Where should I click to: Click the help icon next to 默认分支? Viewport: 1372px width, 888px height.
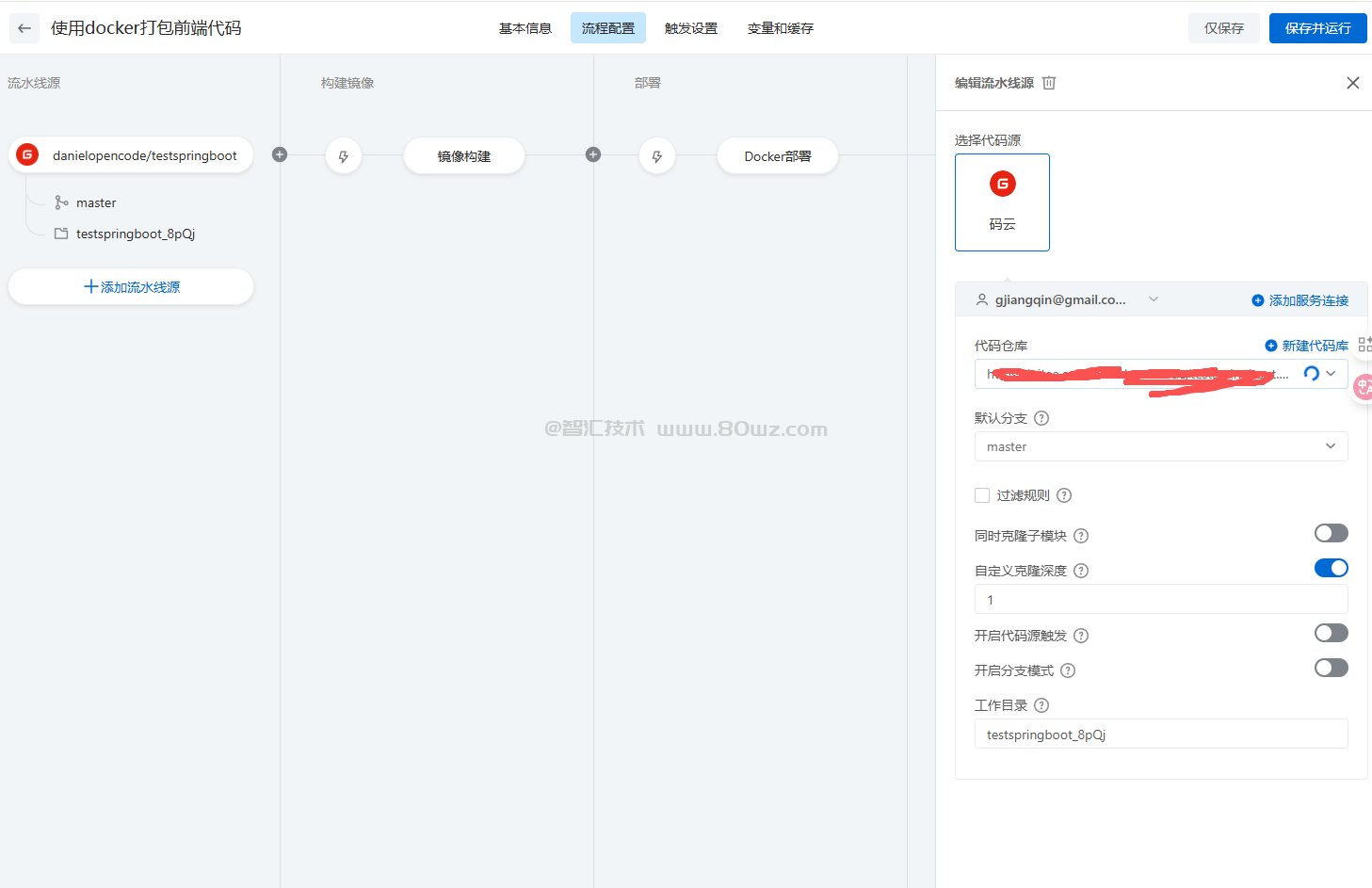point(1041,418)
